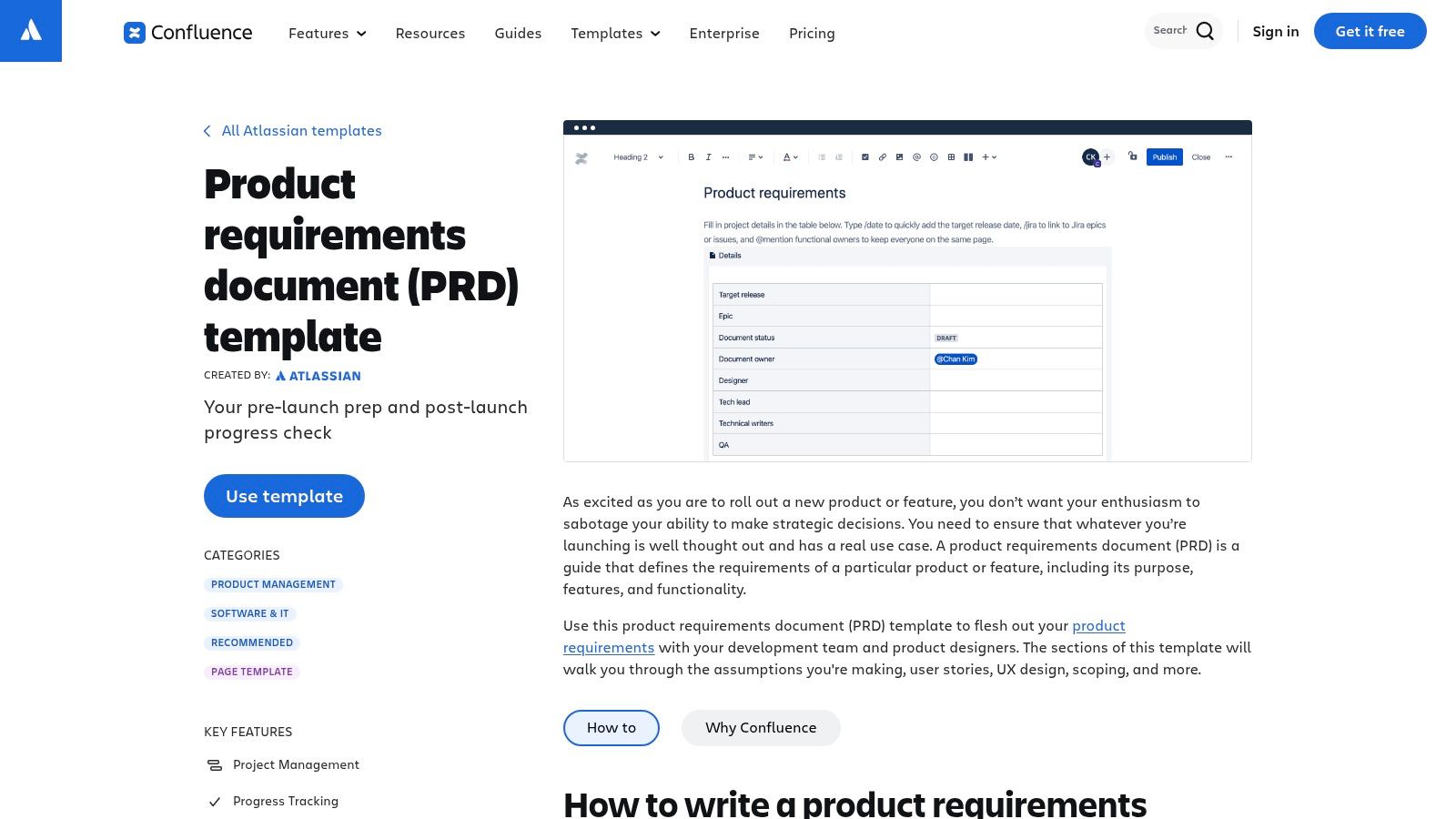Open the Product requirements template preview image
1456x819 pixels.
click(907, 291)
